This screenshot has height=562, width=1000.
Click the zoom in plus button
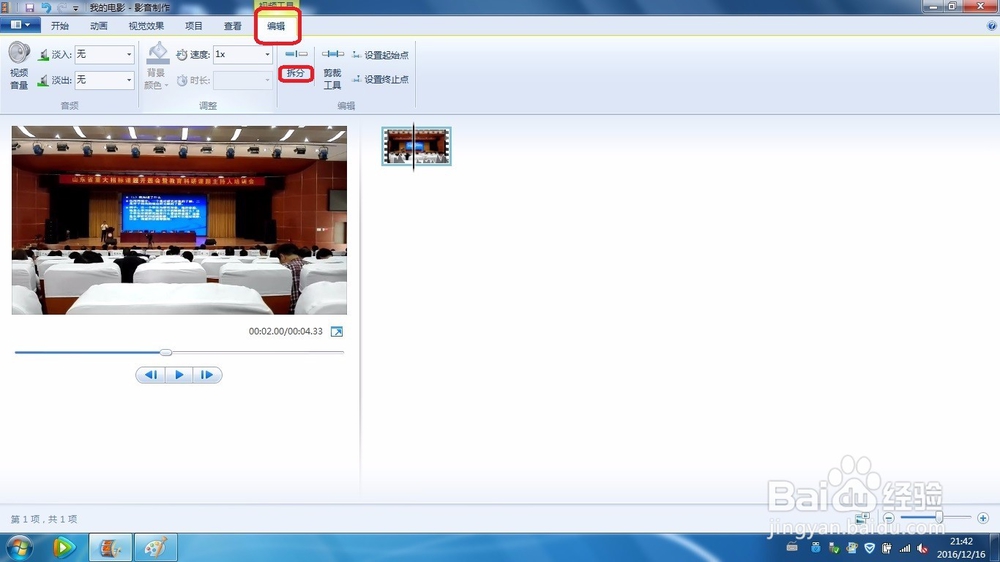pos(983,518)
